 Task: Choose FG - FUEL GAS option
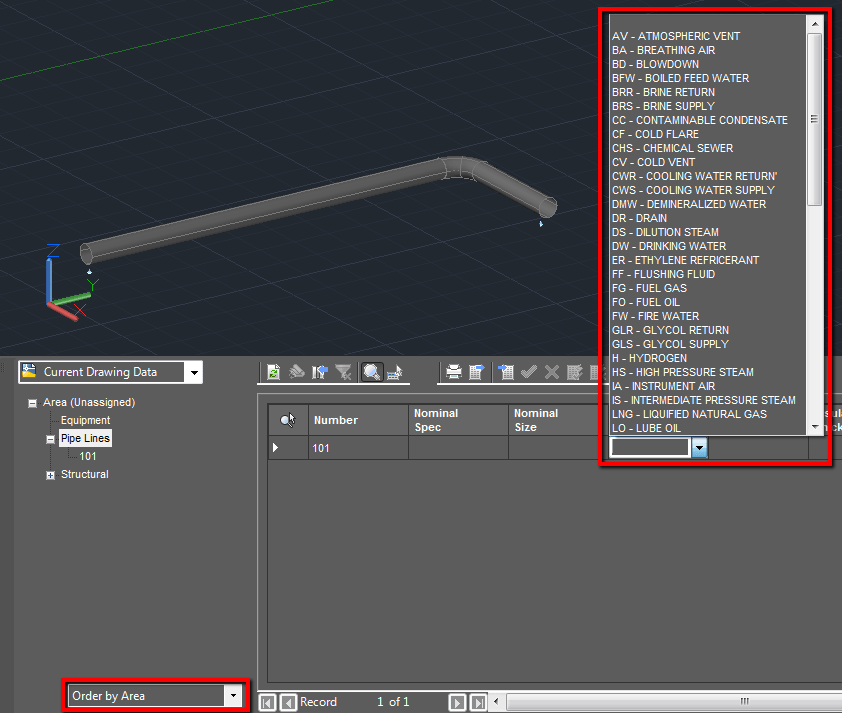pyautogui.click(x=649, y=288)
